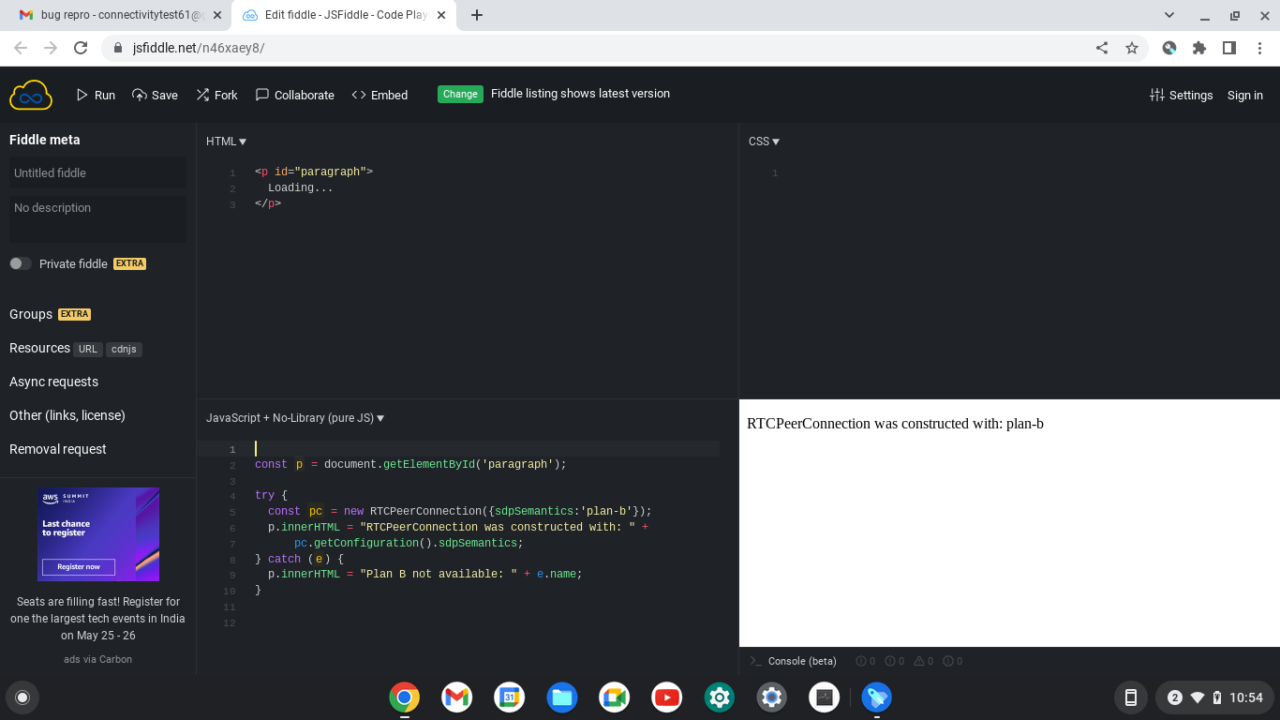The height and width of the screenshot is (720, 1280).
Task: Open JavaScript + No-Library dropdown
Action: pyautogui.click(x=295, y=418)
